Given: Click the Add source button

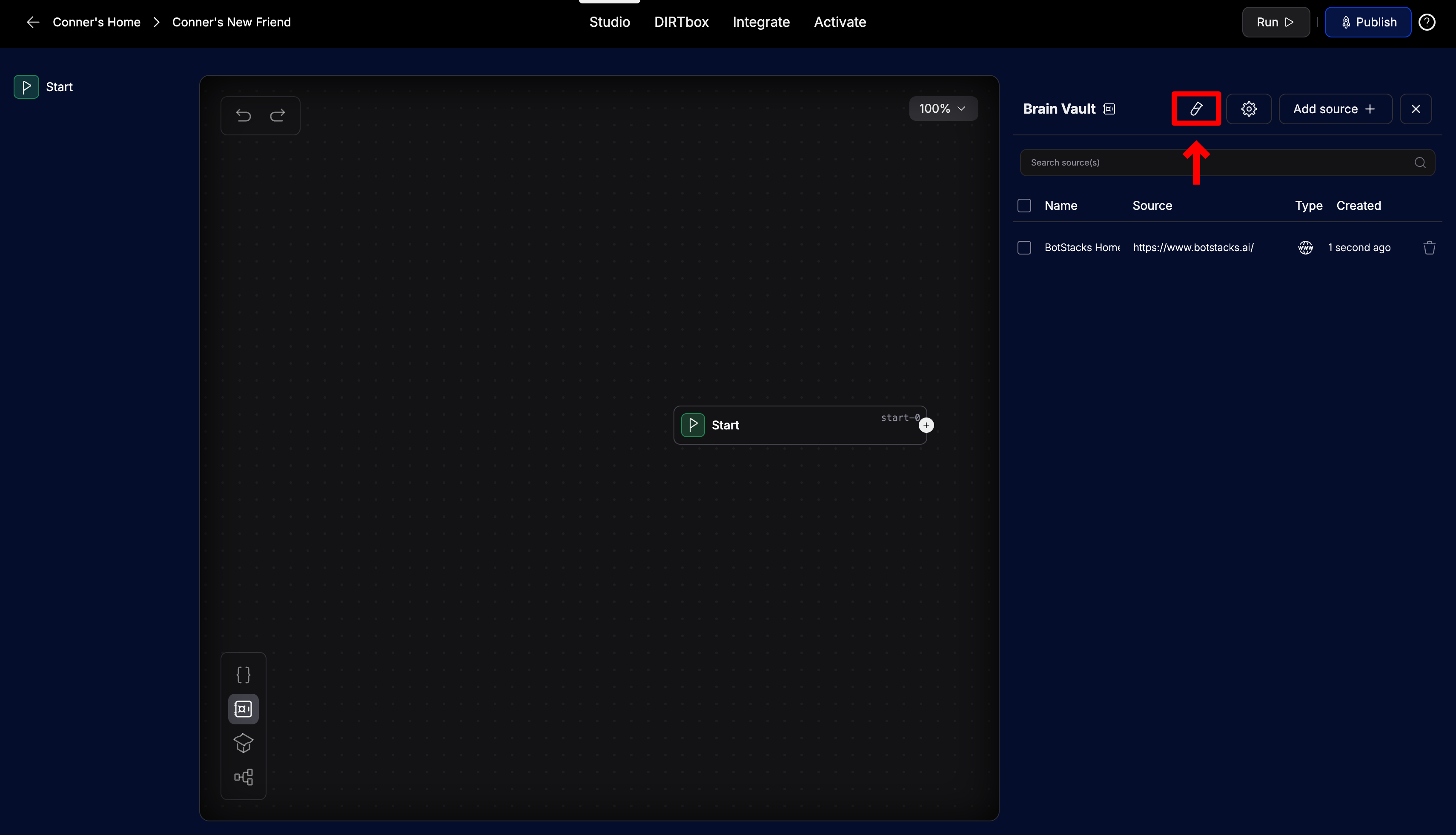Looking at the screenshot, I should coord(1334,109).
